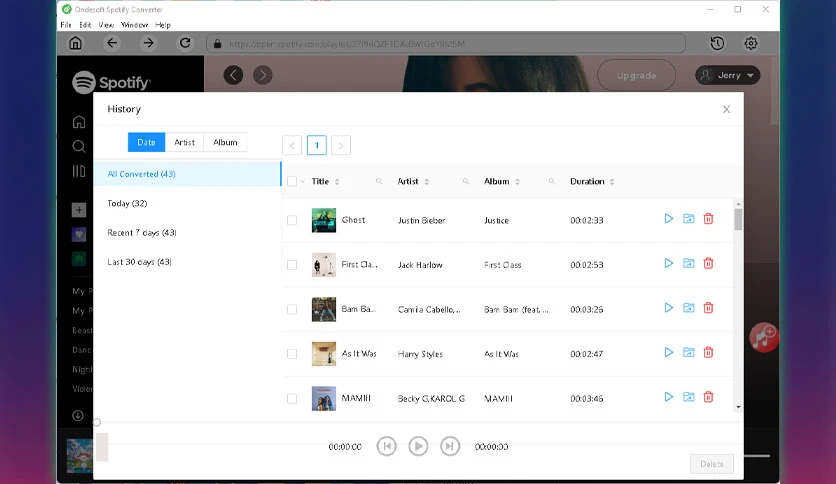This screenshot has height=484, width=836.
Task: Open Spotify library in sidebar
Action: pyautogui.click(x=78, y=171)
